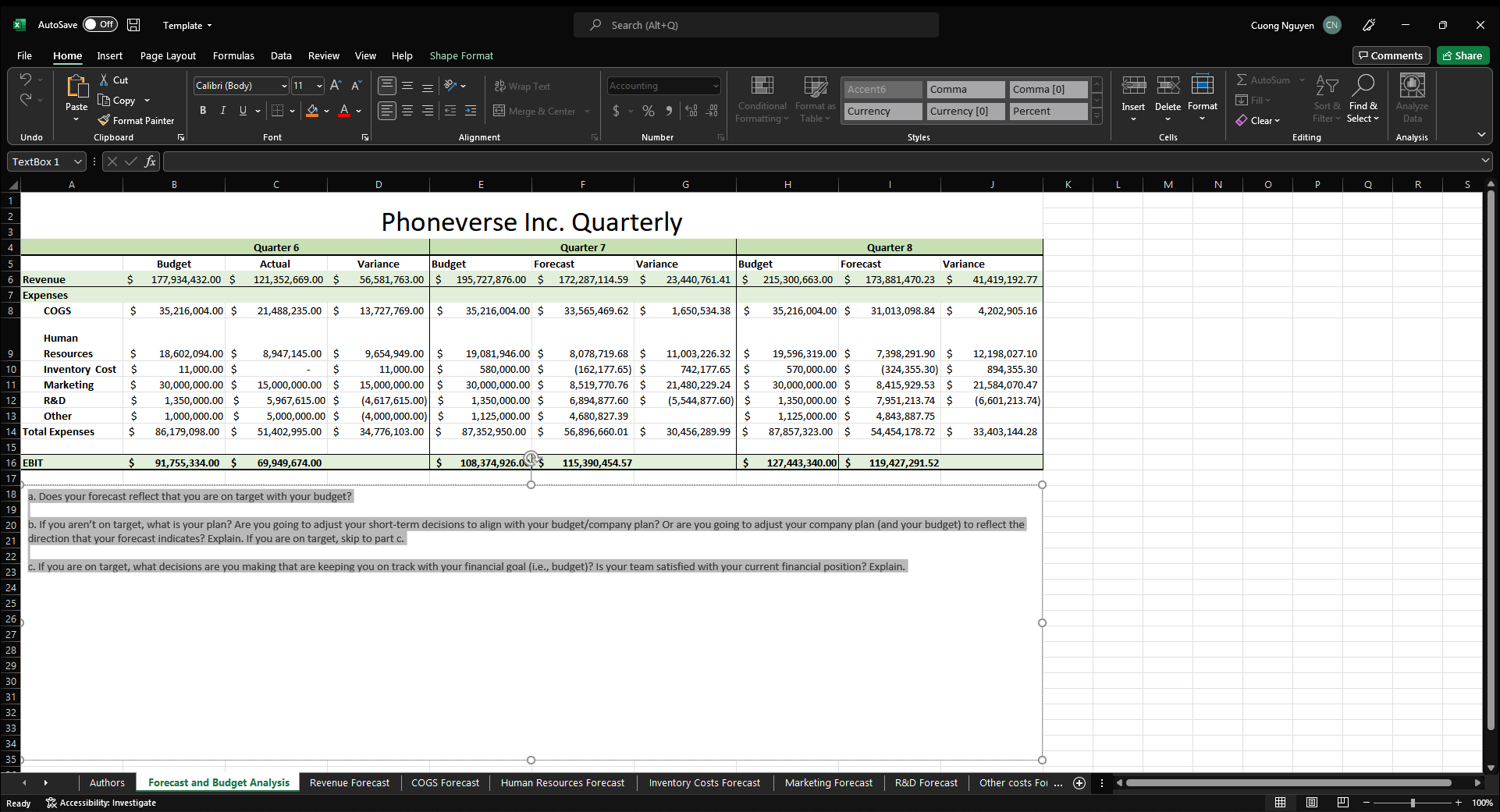
Task: Toggle Bold formatting
Action: point(203,111)
